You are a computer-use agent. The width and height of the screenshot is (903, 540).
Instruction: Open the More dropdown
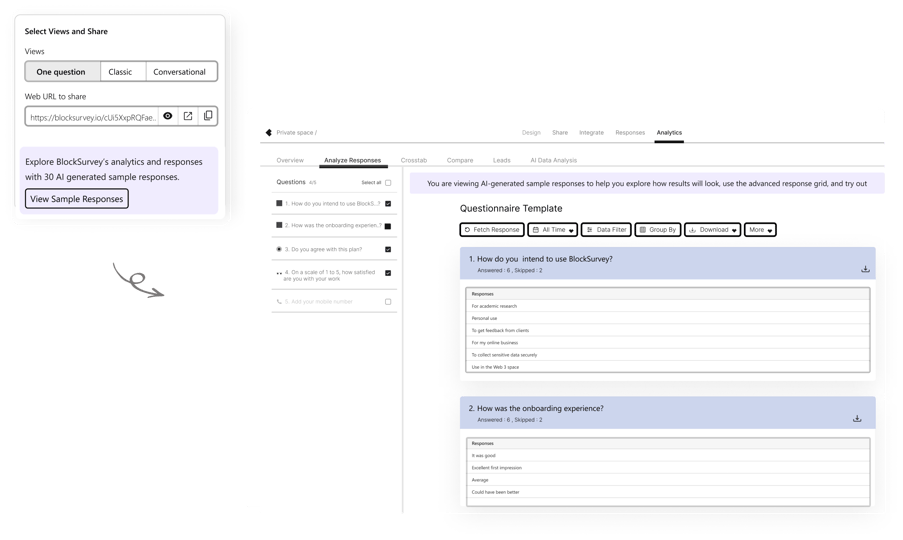tap(760, 230)
